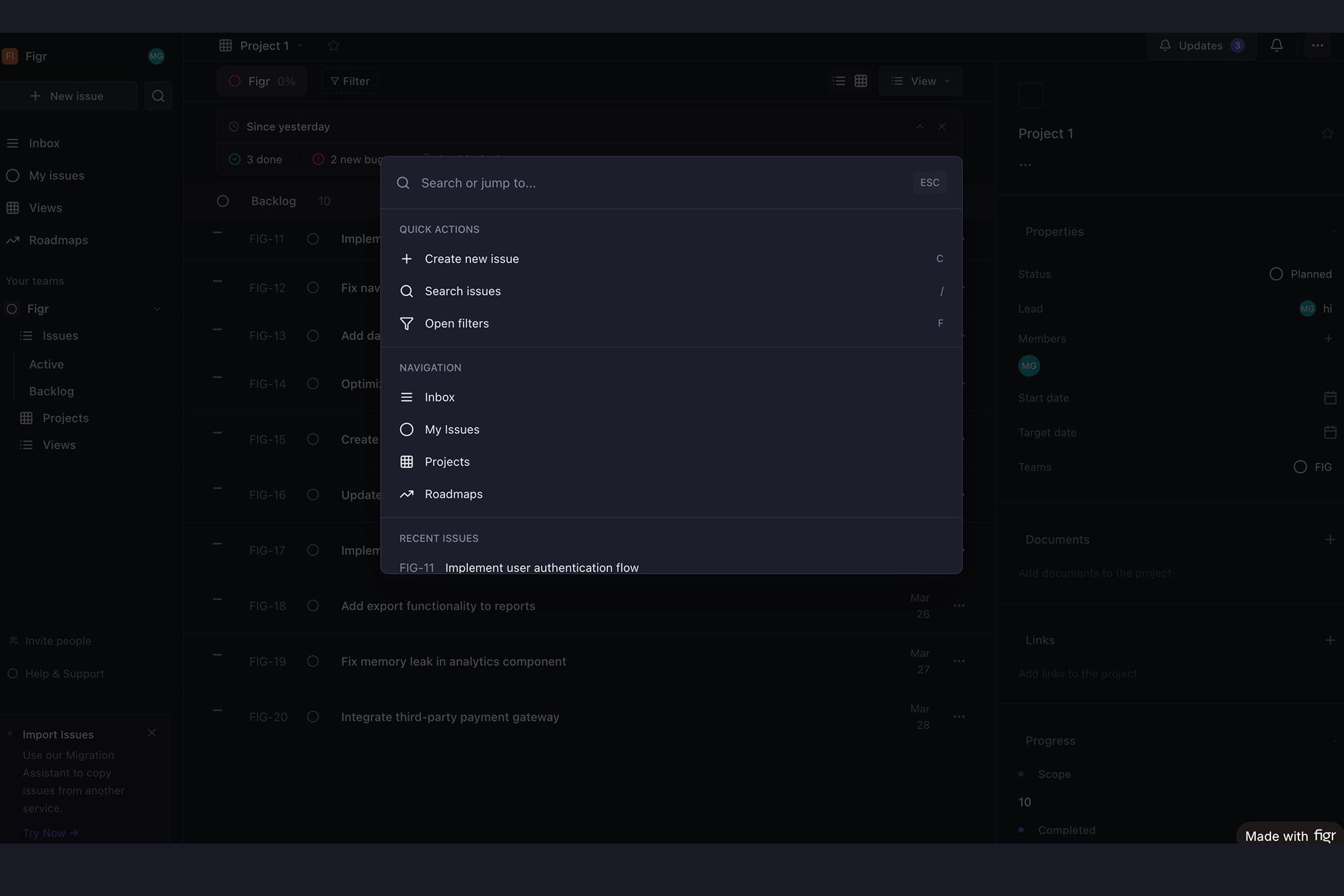Click the Start date calendar icon
This screenshot has width=1344, height=896.
pyautogui.click(x=1330, y=398)
